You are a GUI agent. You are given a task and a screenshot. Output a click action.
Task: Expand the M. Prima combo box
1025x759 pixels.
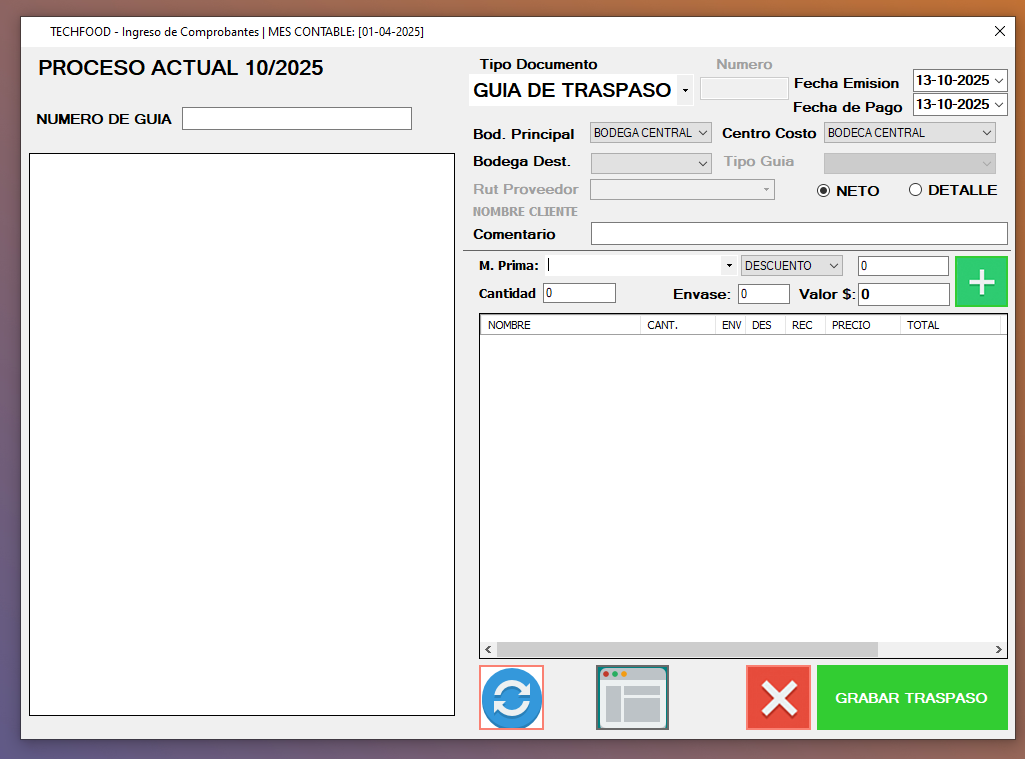(x=729, y=266)
